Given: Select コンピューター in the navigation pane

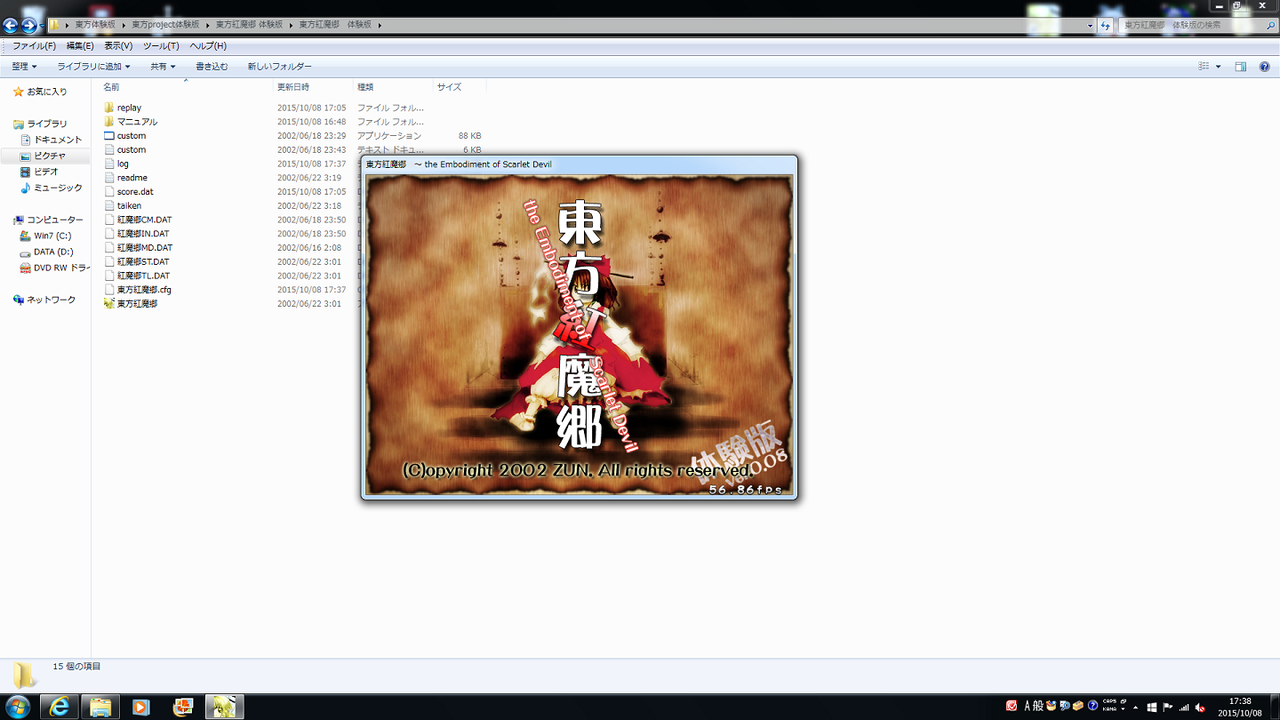Looking at the screenshot, I should [55, 219].
